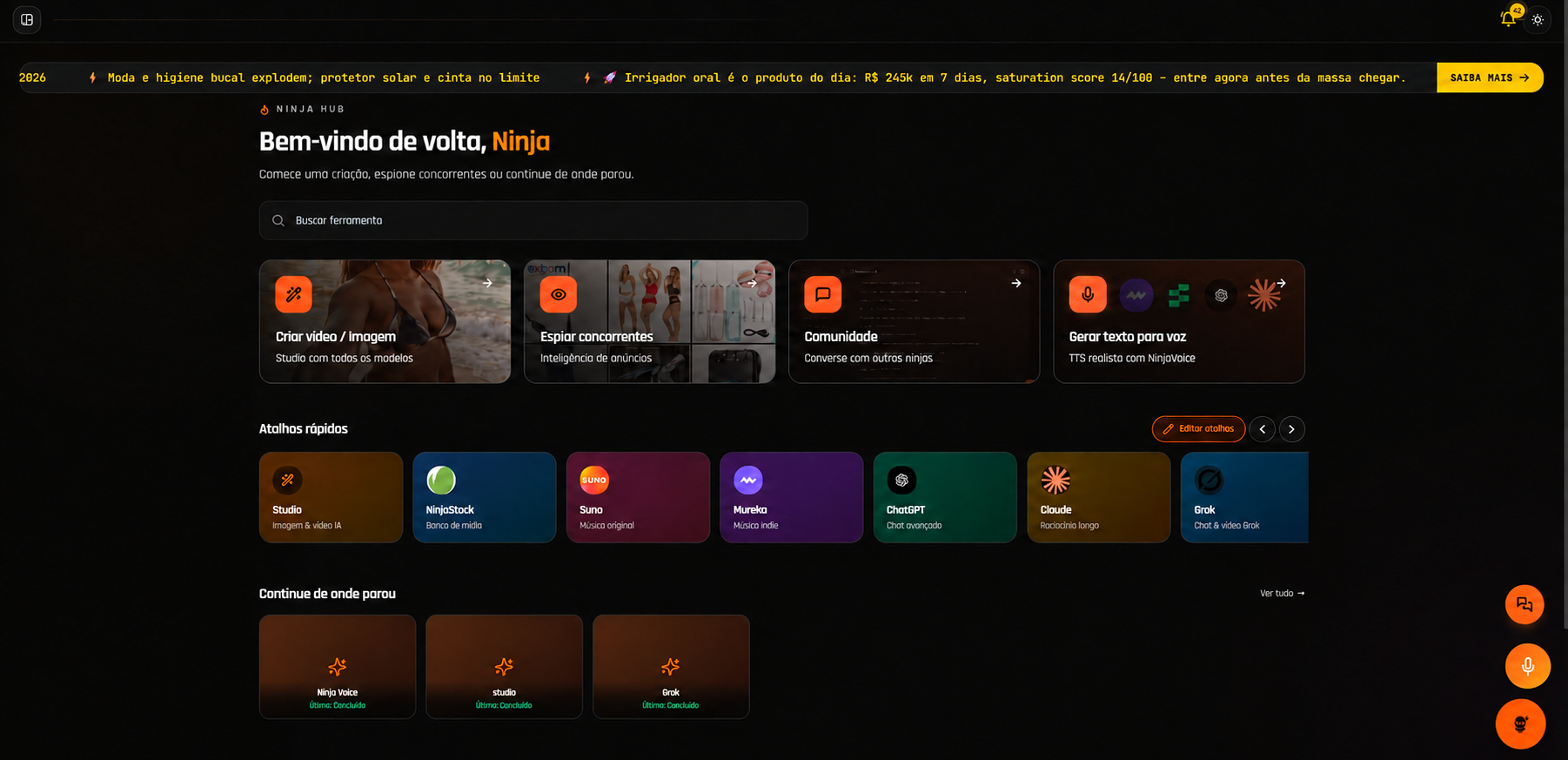
Task: Focus the Buscar ferramenta search field
Action: 533,220
